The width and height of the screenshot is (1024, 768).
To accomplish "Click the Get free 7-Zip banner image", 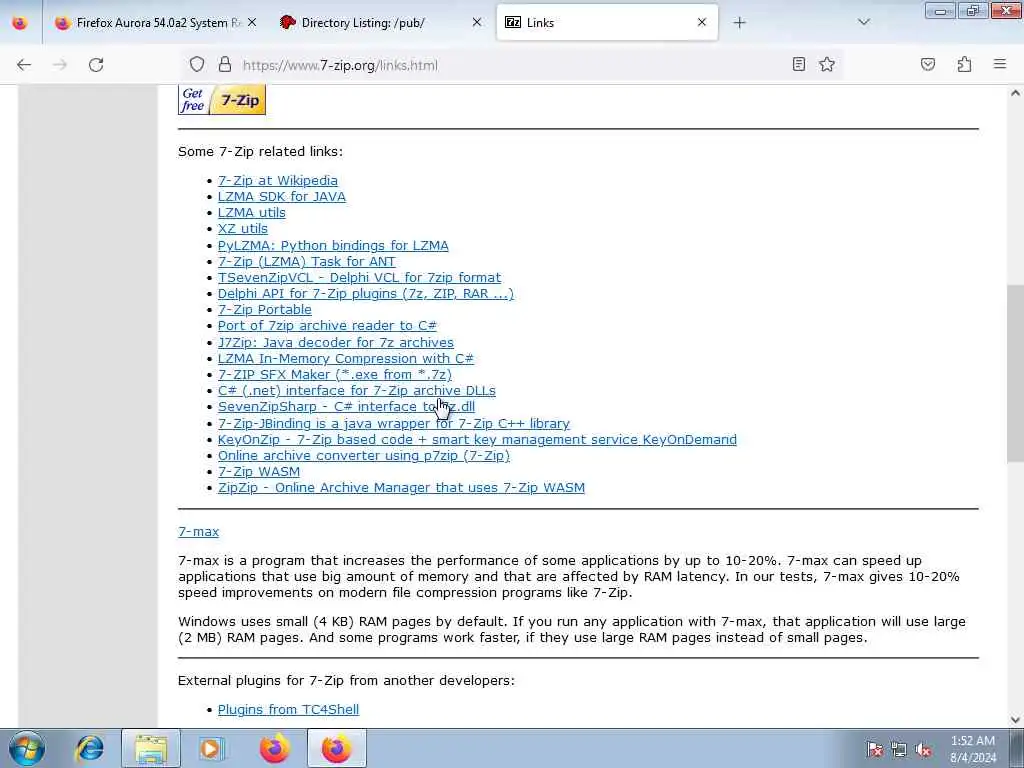I will click(222, 100).
